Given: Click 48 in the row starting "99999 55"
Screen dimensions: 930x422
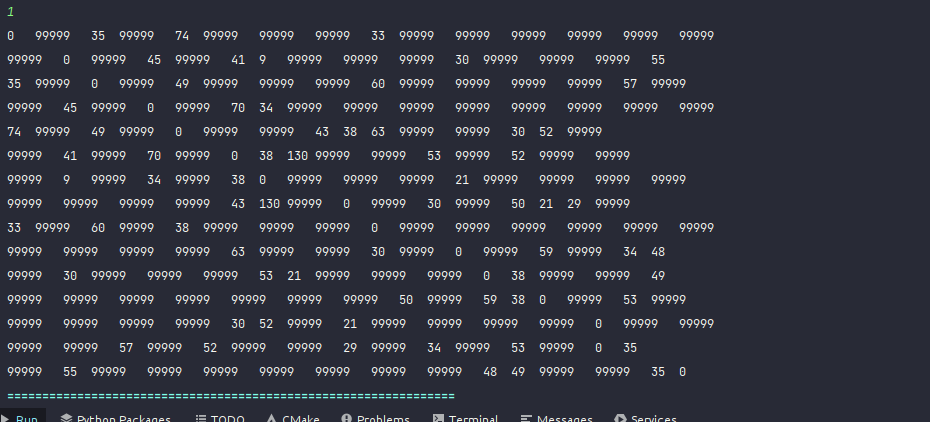Looking at the screenshot, I should point(490,372).
